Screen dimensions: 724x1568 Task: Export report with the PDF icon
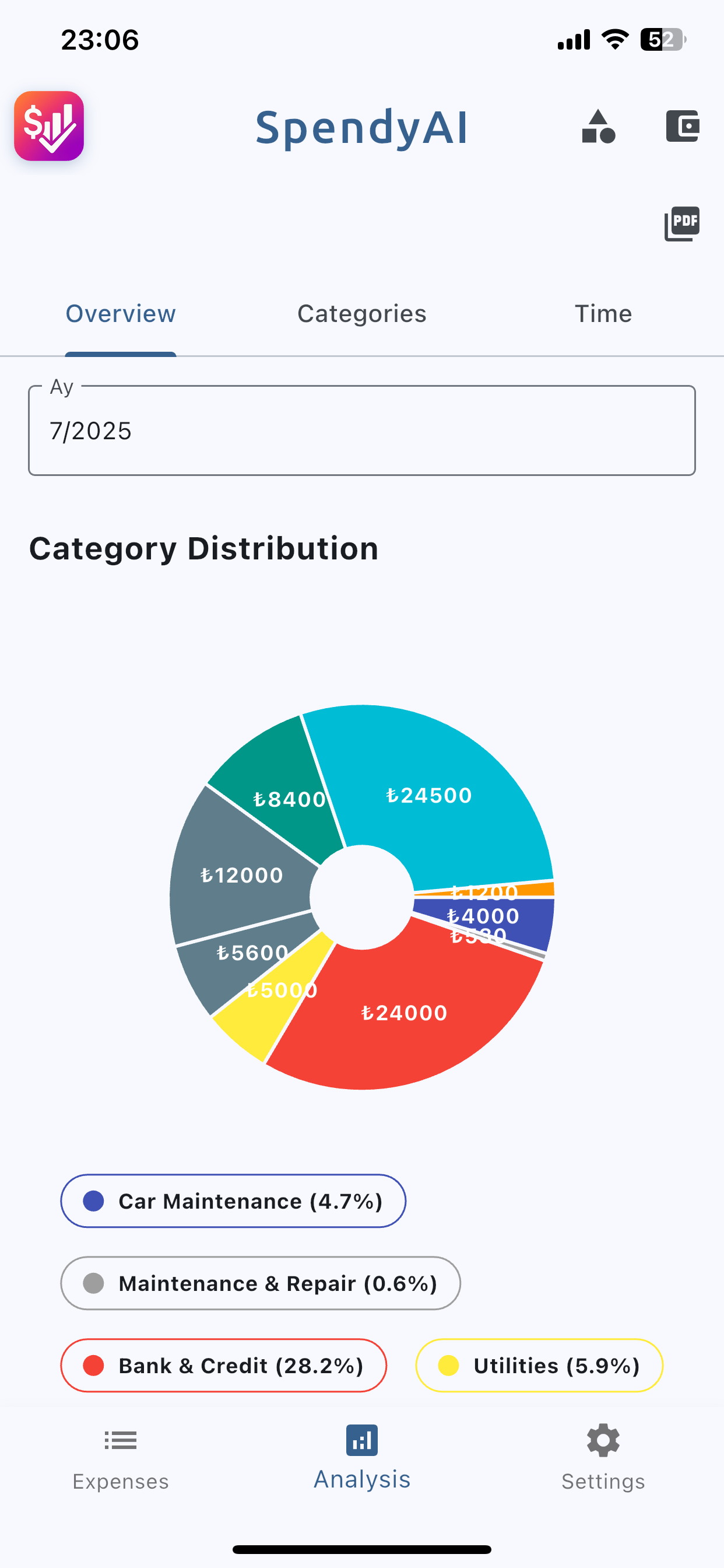pos(682,224)
